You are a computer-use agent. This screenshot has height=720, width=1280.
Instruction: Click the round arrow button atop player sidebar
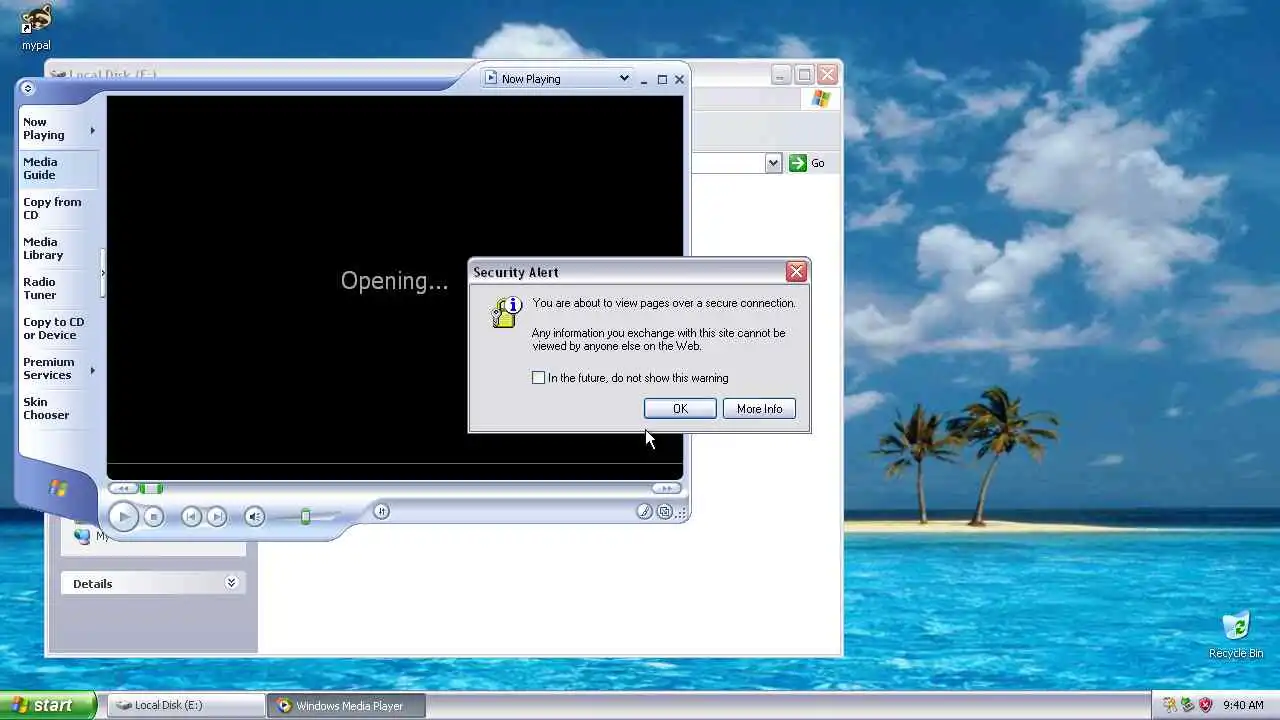coord(27,88)
